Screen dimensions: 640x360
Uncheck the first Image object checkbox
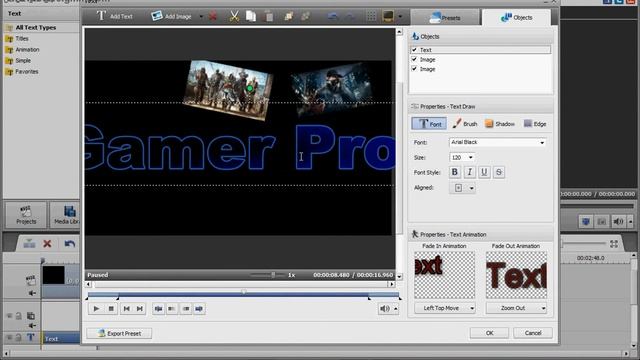[x=414, y=60]
